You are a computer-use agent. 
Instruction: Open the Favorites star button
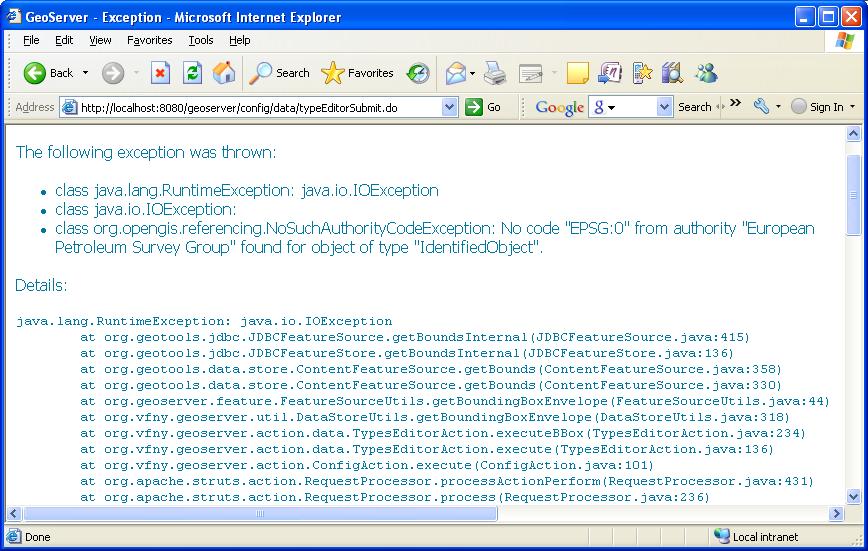click(358, 73)
